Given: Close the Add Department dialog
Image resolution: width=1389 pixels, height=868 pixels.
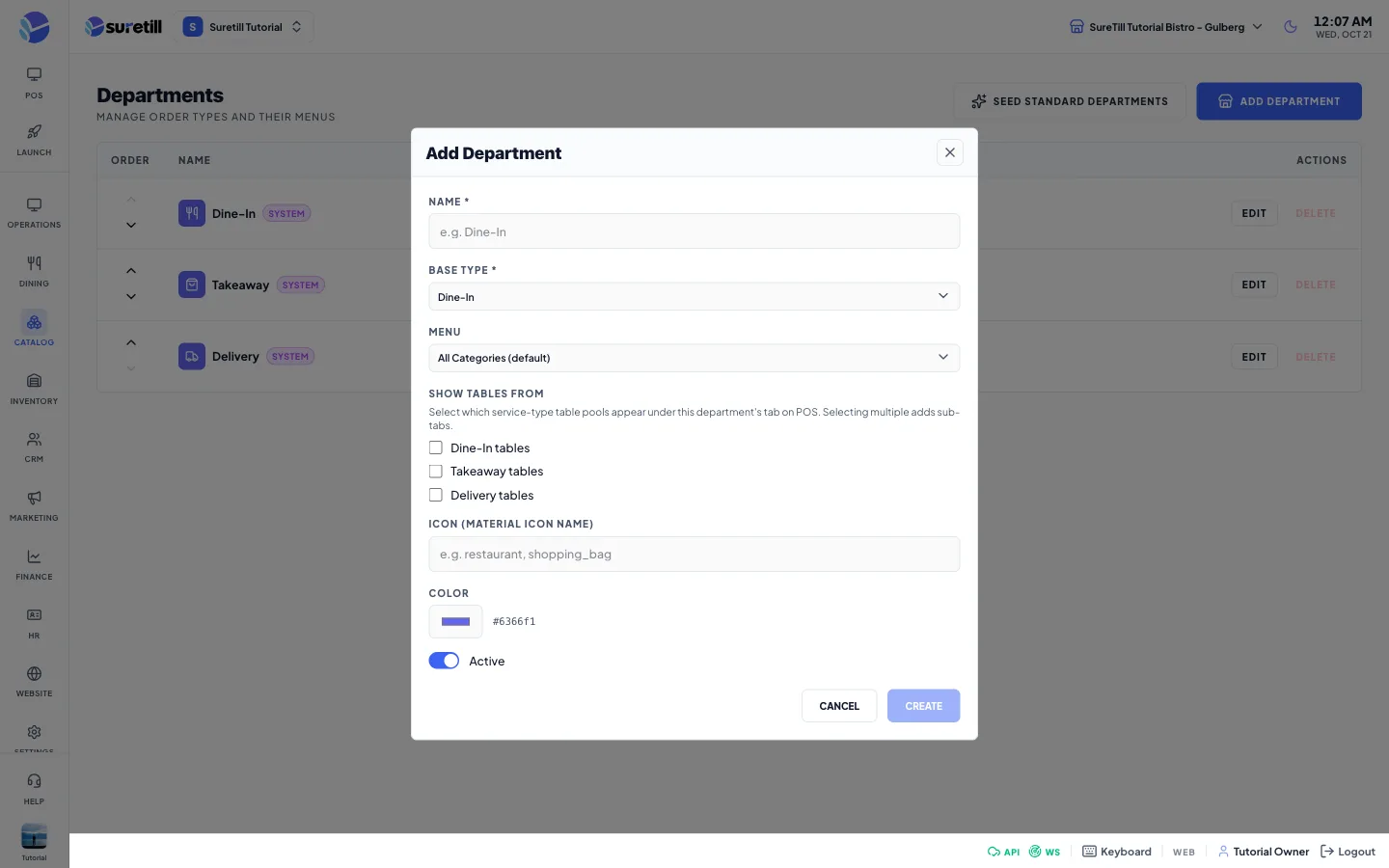Looking at the screenshot, I should pyautogui.click(x=950, y=152).
